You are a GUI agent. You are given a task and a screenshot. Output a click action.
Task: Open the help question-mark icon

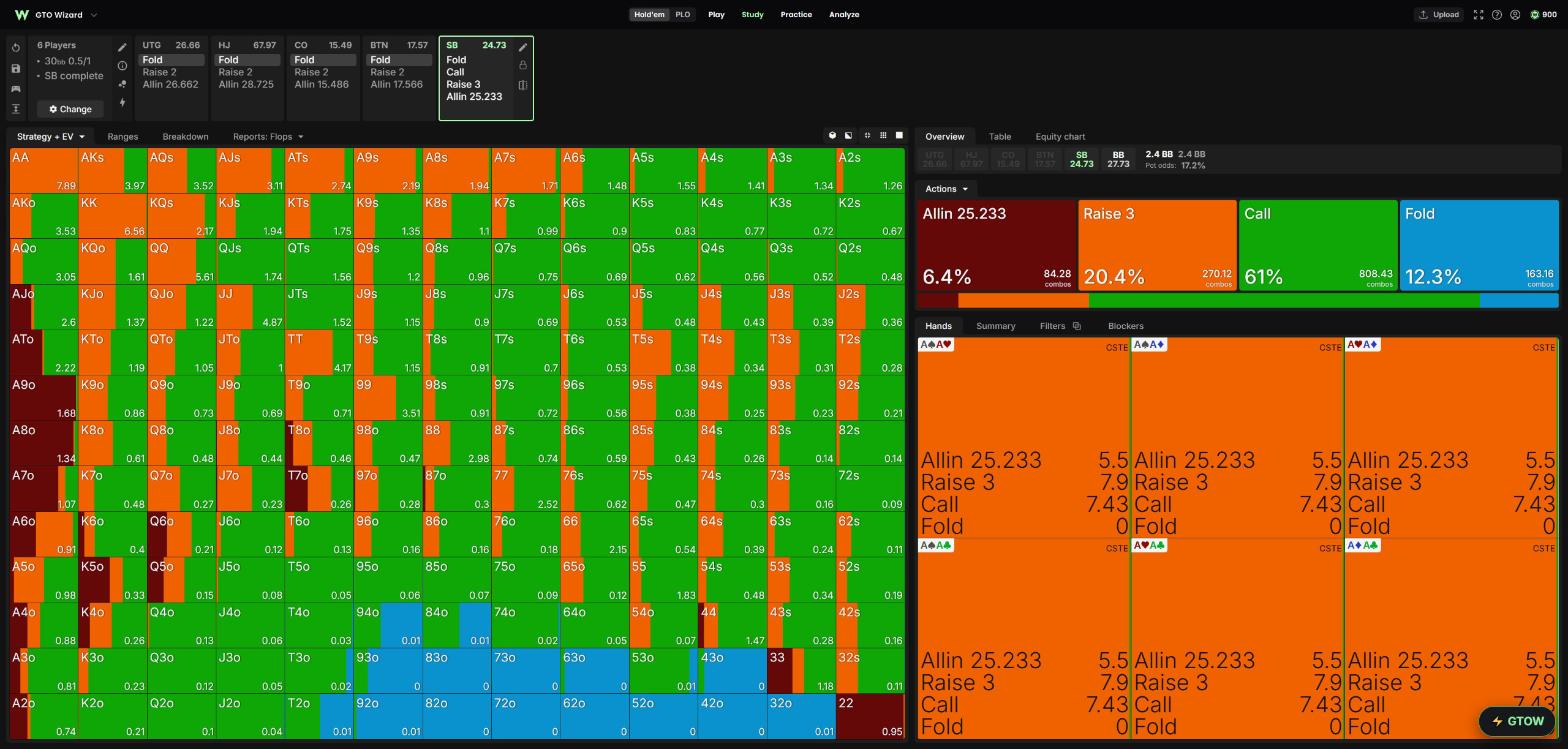(x=1497, y=15)
